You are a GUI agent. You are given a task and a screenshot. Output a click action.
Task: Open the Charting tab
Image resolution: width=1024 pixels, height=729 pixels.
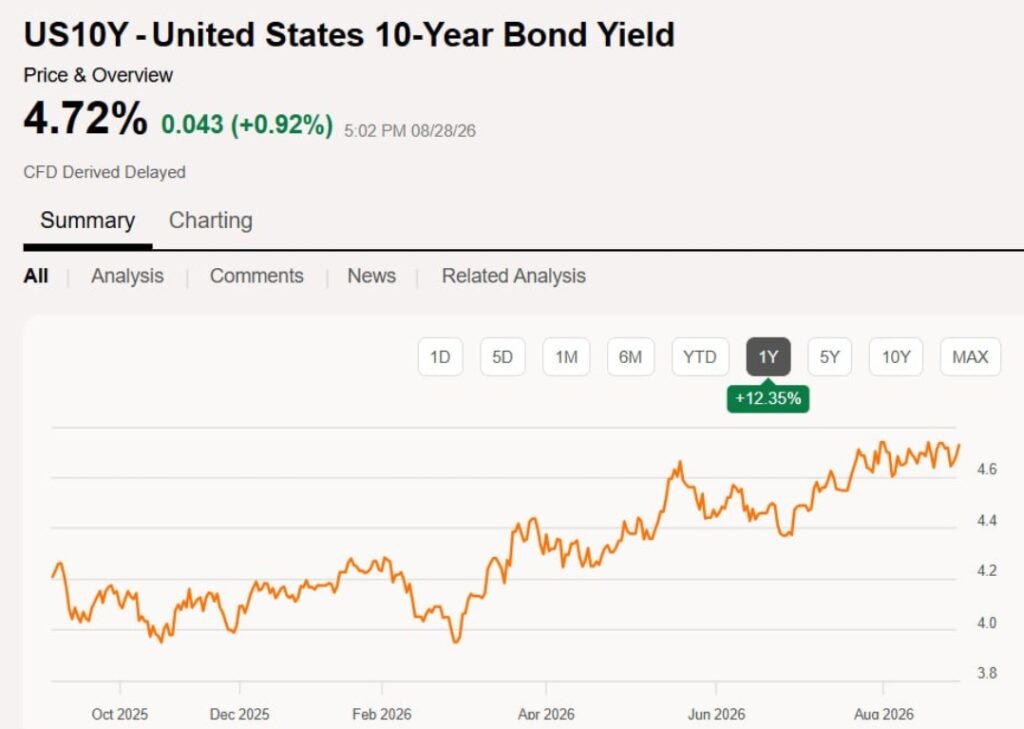tap(210, 221)
